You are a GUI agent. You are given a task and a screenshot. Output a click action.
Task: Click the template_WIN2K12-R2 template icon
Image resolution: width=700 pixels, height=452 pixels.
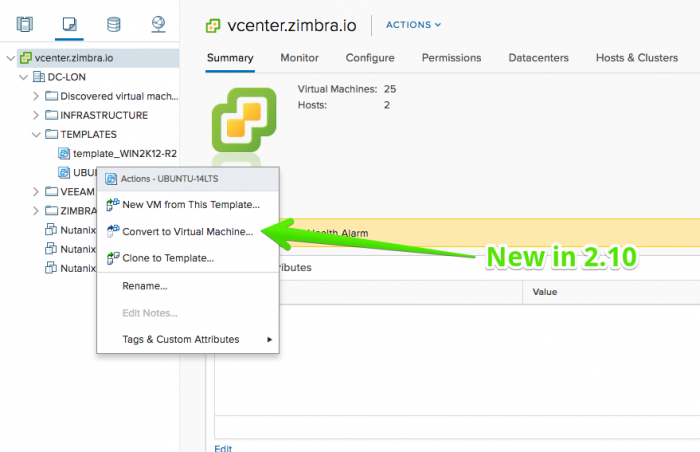[64, 154]
